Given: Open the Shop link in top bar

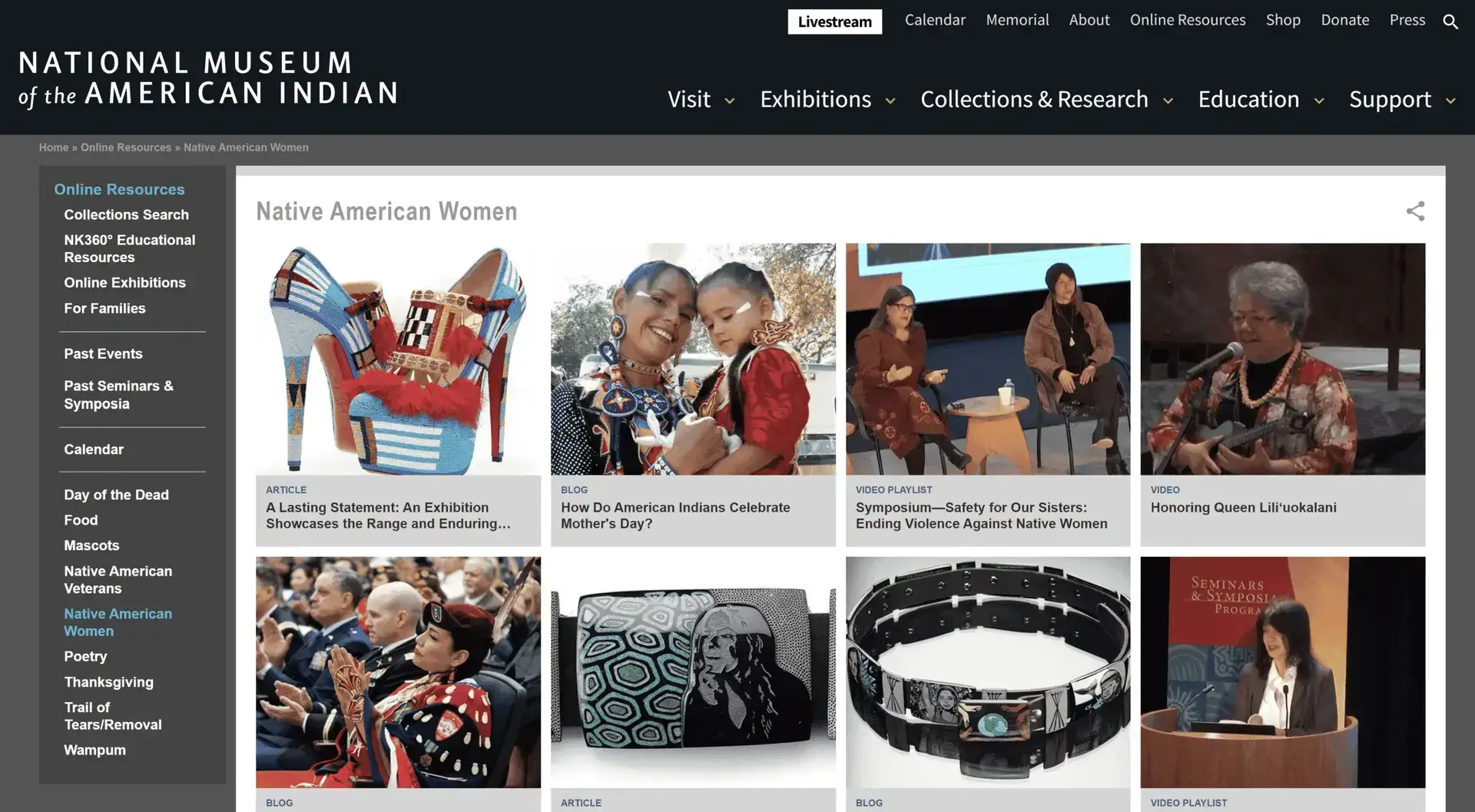Looking at the screenshot, I should (1283, 20).
